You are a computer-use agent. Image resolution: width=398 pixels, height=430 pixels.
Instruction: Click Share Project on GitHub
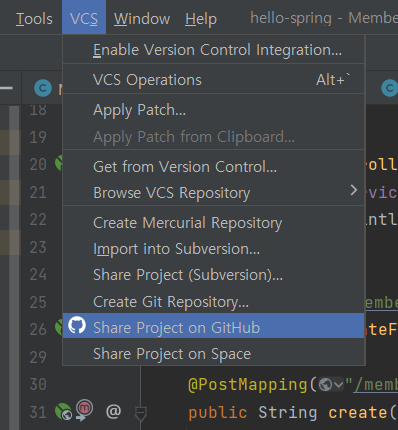pos(213,326)
